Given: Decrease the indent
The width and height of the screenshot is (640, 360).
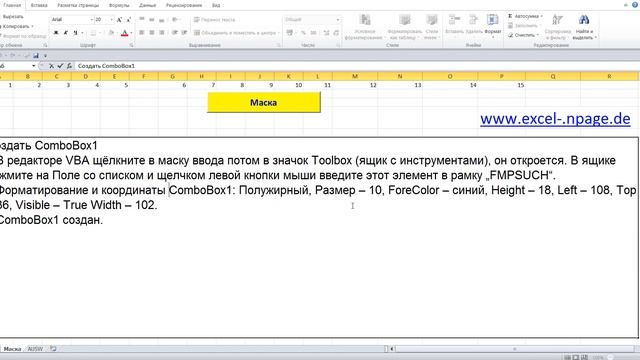Looking at the screenshot, I should [x=175, y=33].
